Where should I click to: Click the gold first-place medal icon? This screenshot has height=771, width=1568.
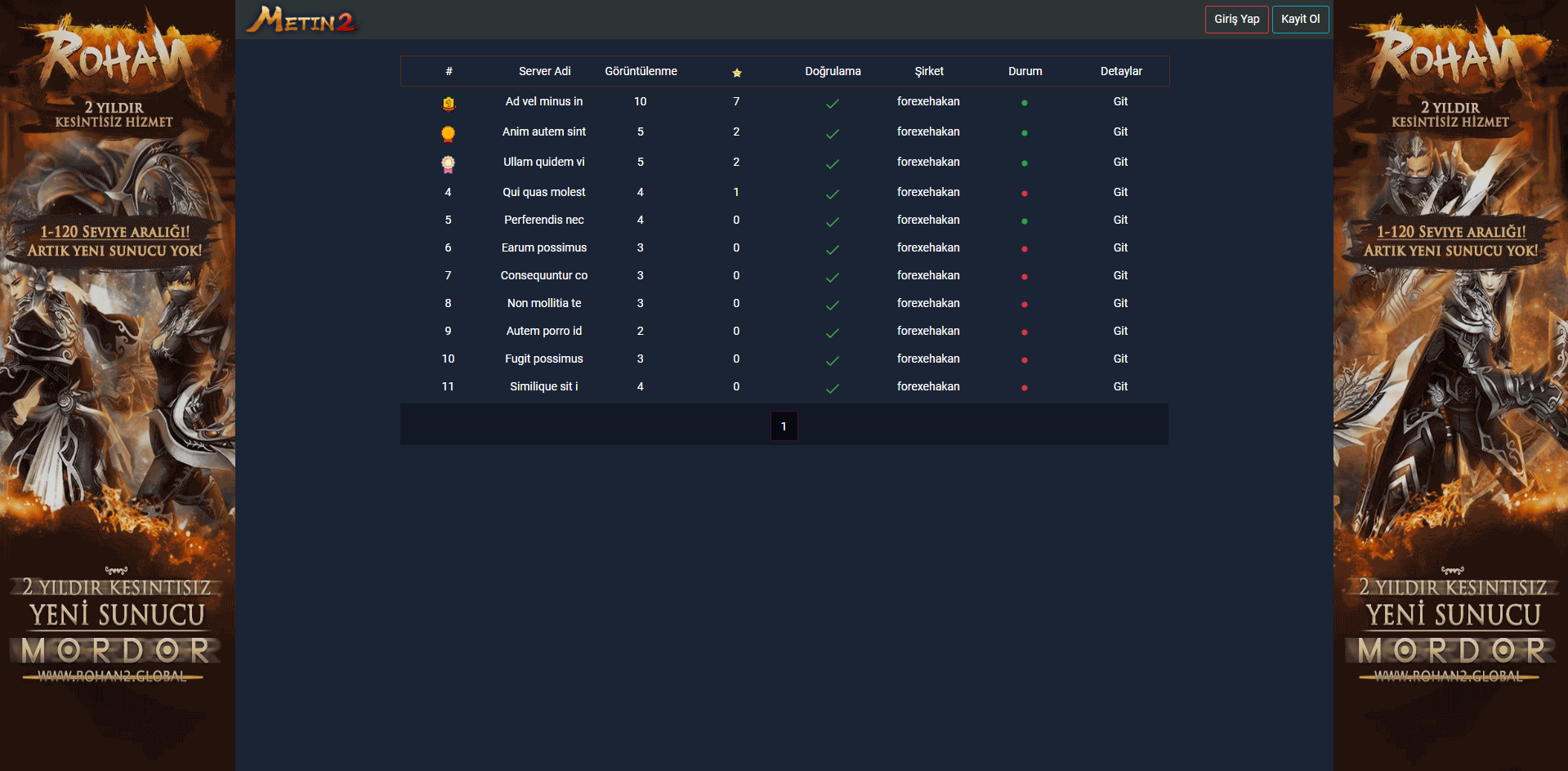click(448, 103)
